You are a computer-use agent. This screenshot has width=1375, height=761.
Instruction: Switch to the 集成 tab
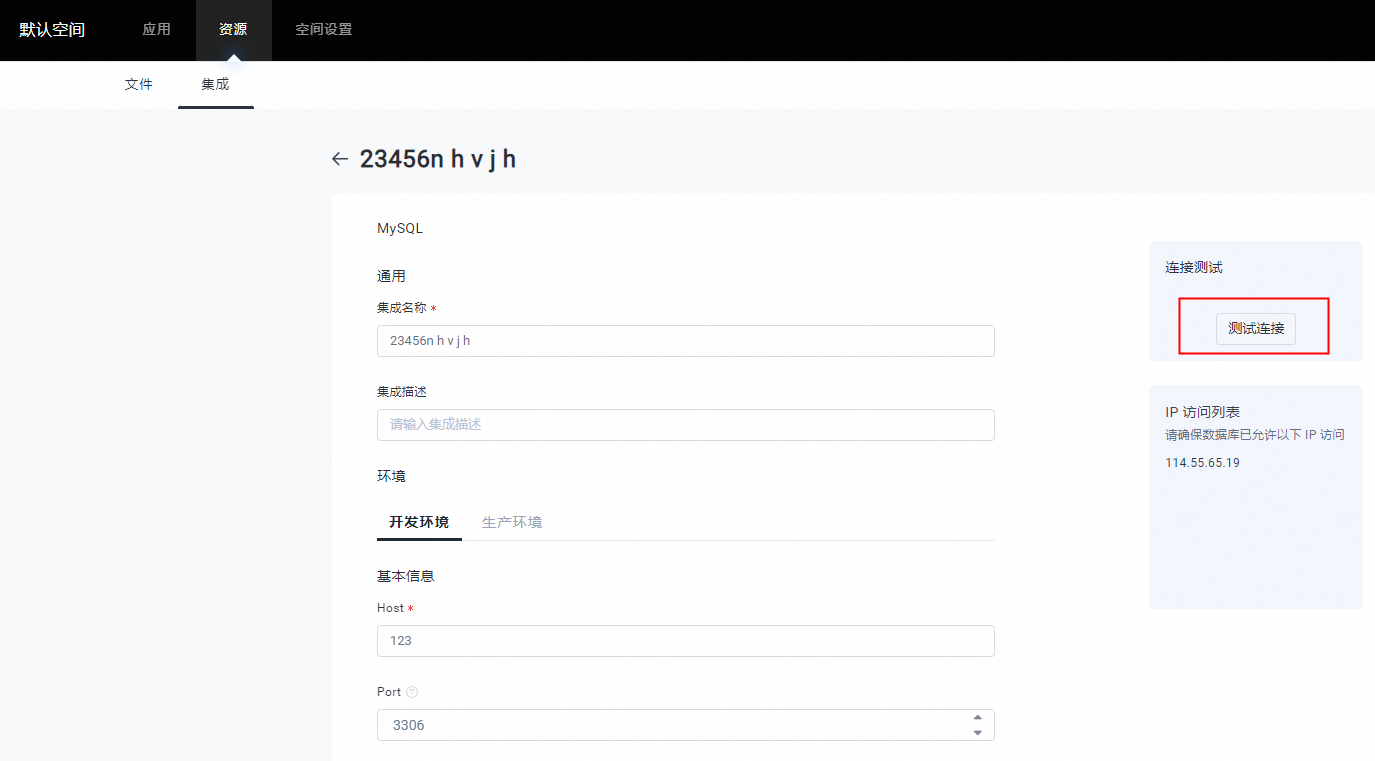click(215, 84)
